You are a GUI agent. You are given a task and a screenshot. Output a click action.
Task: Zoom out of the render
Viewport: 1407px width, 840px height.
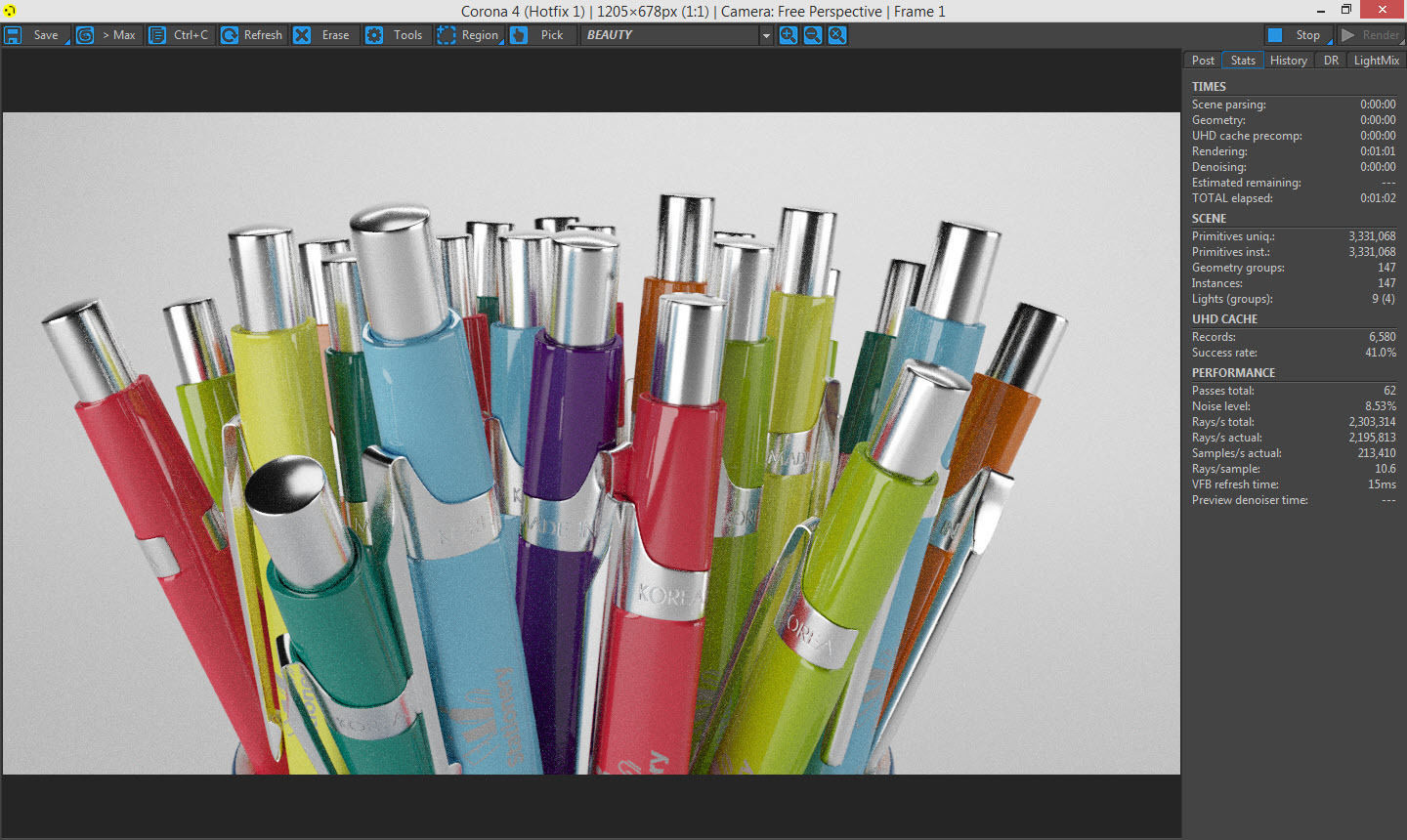tap(813, 35)
